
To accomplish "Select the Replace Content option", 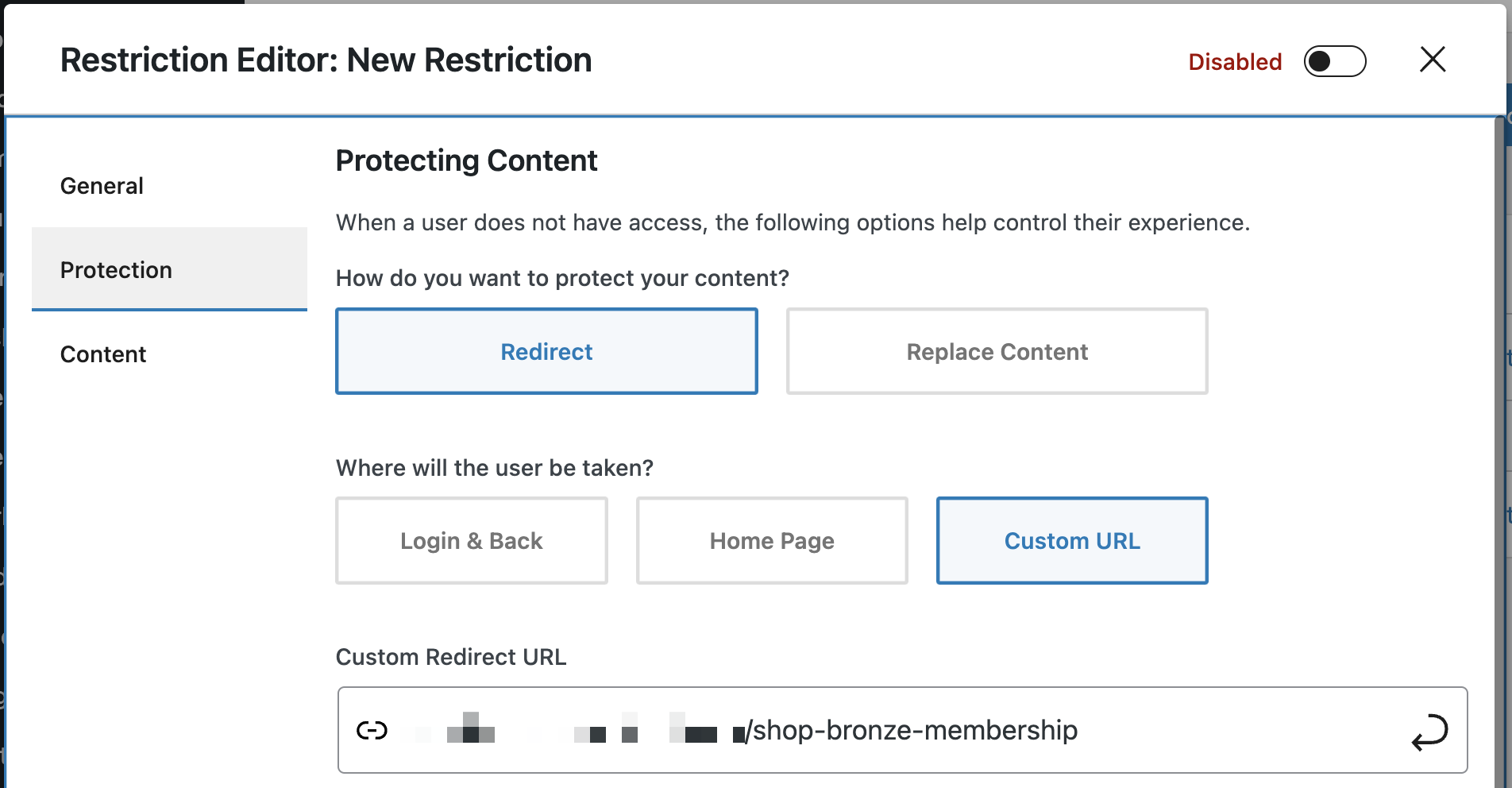I will (x=997, y=351).
